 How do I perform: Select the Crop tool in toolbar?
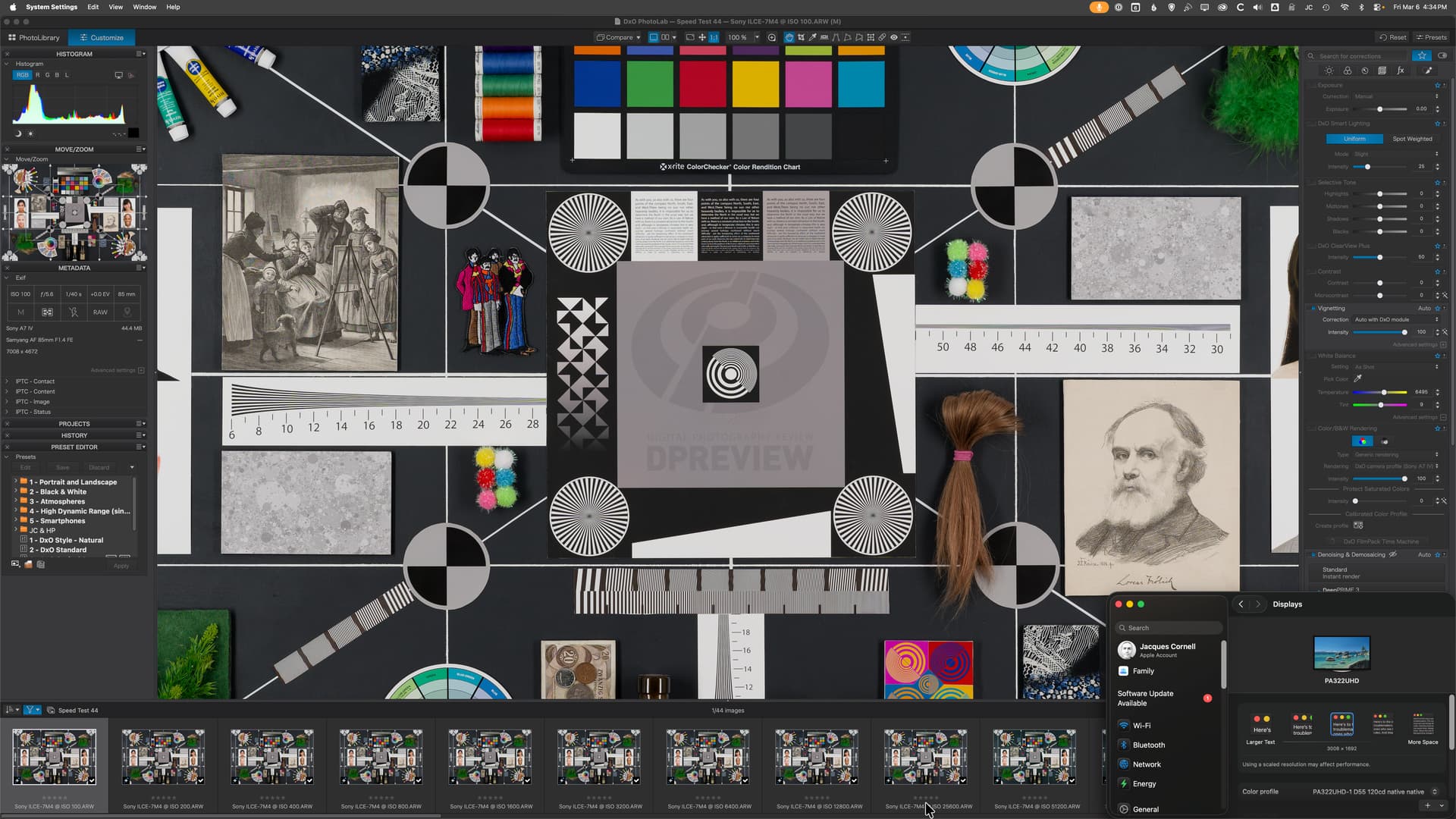801,37
